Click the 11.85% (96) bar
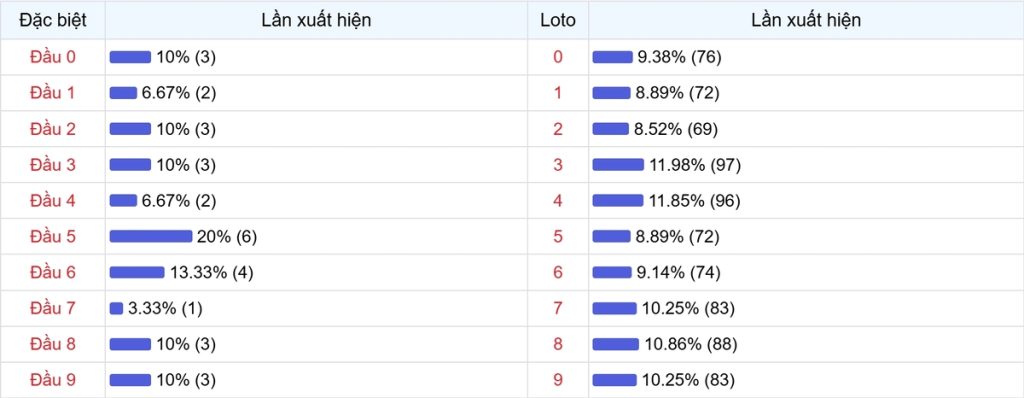The width and height of the screenshot is (1024, 398). pyautogui.click(x=618, y=201)
